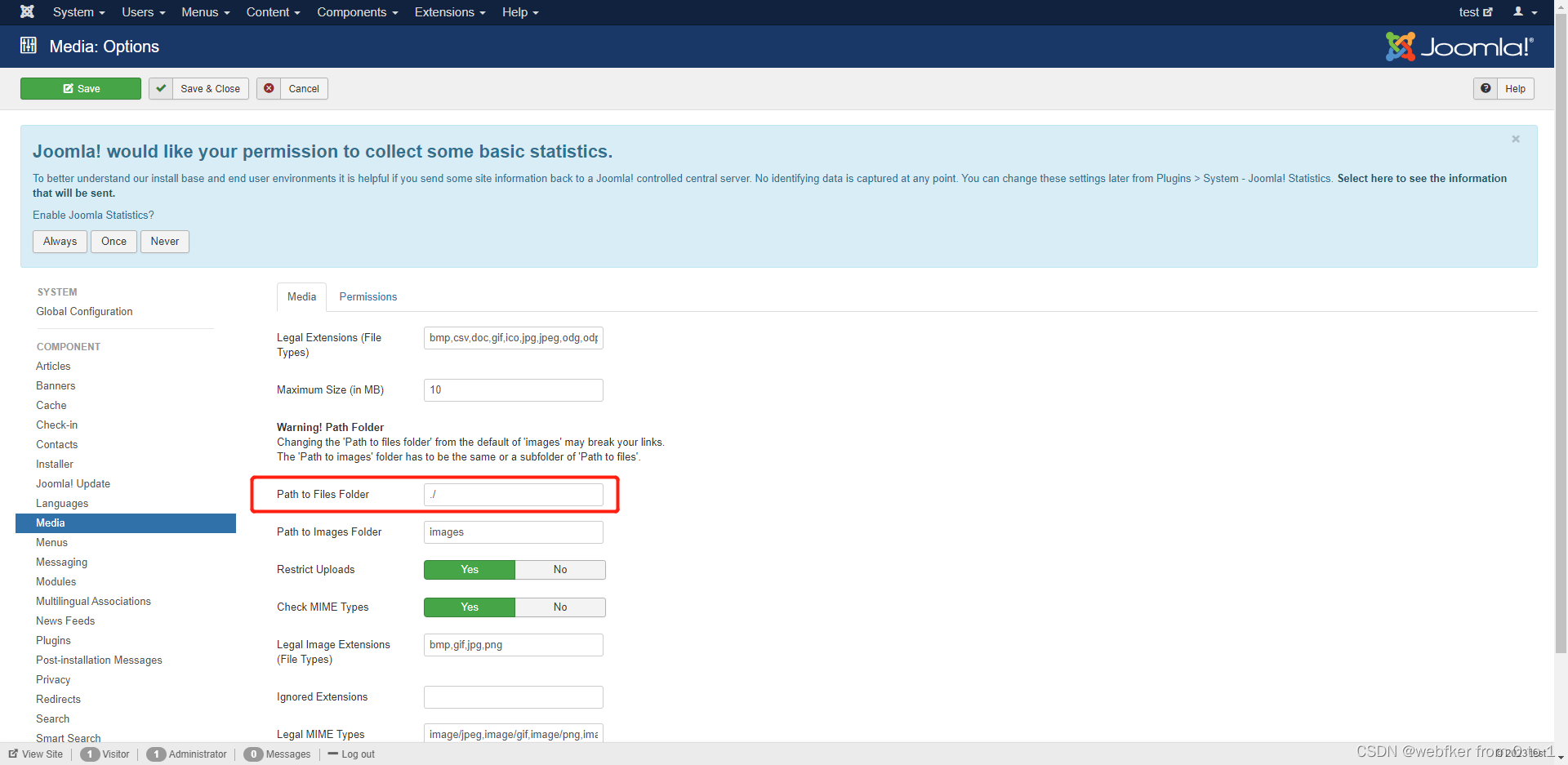This screenshot has width=1568, height=765.
Task: Open the System dropdown menu
Action: [78, 12]
